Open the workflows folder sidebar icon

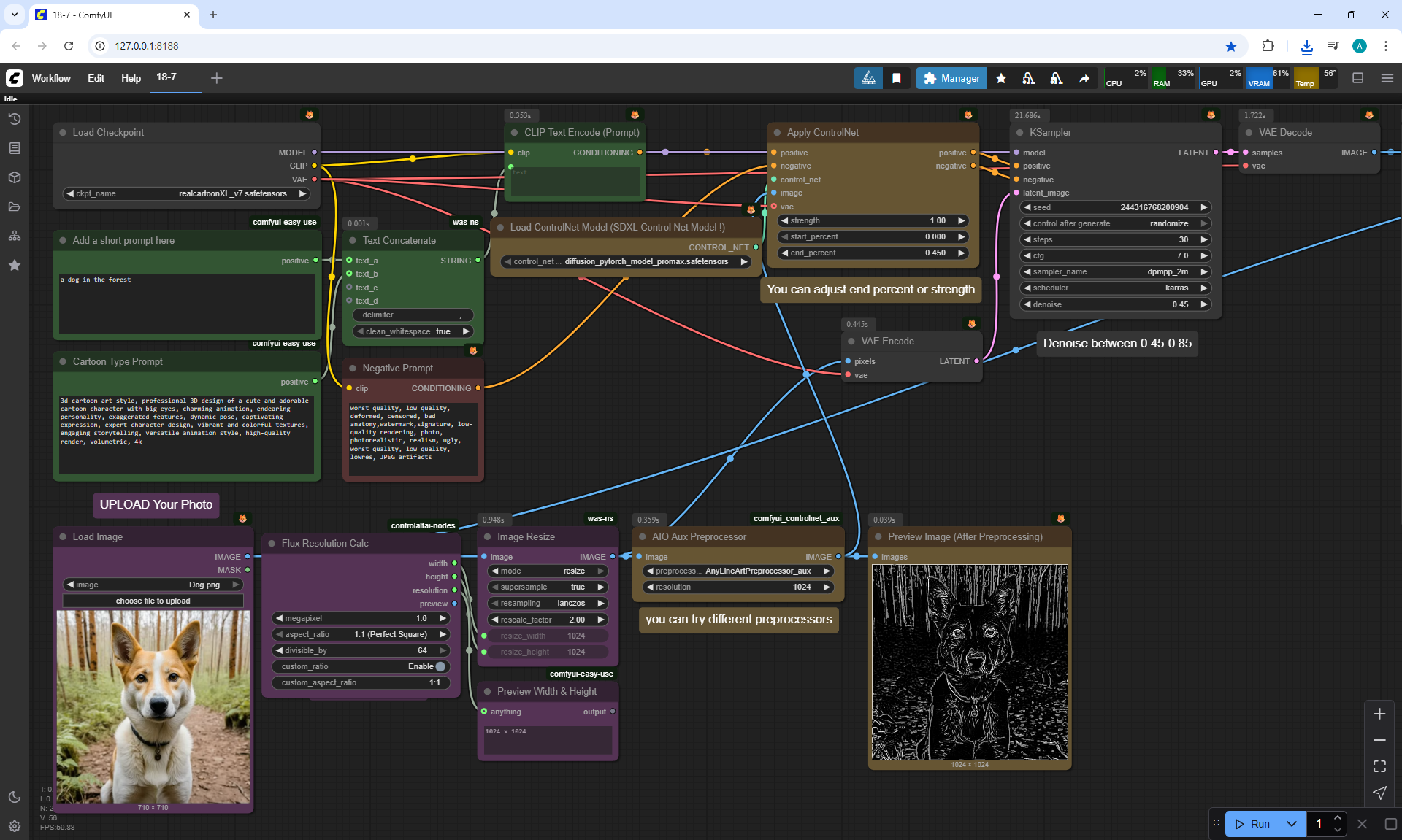(x=15, y=207)
